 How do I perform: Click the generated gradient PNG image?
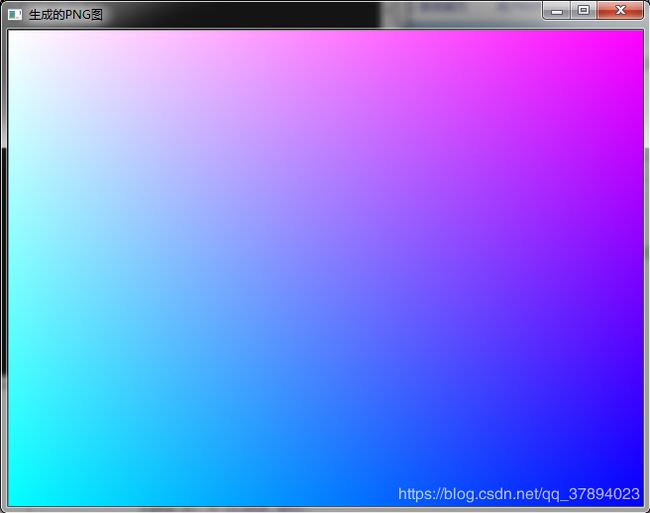(x=325, y=268)
